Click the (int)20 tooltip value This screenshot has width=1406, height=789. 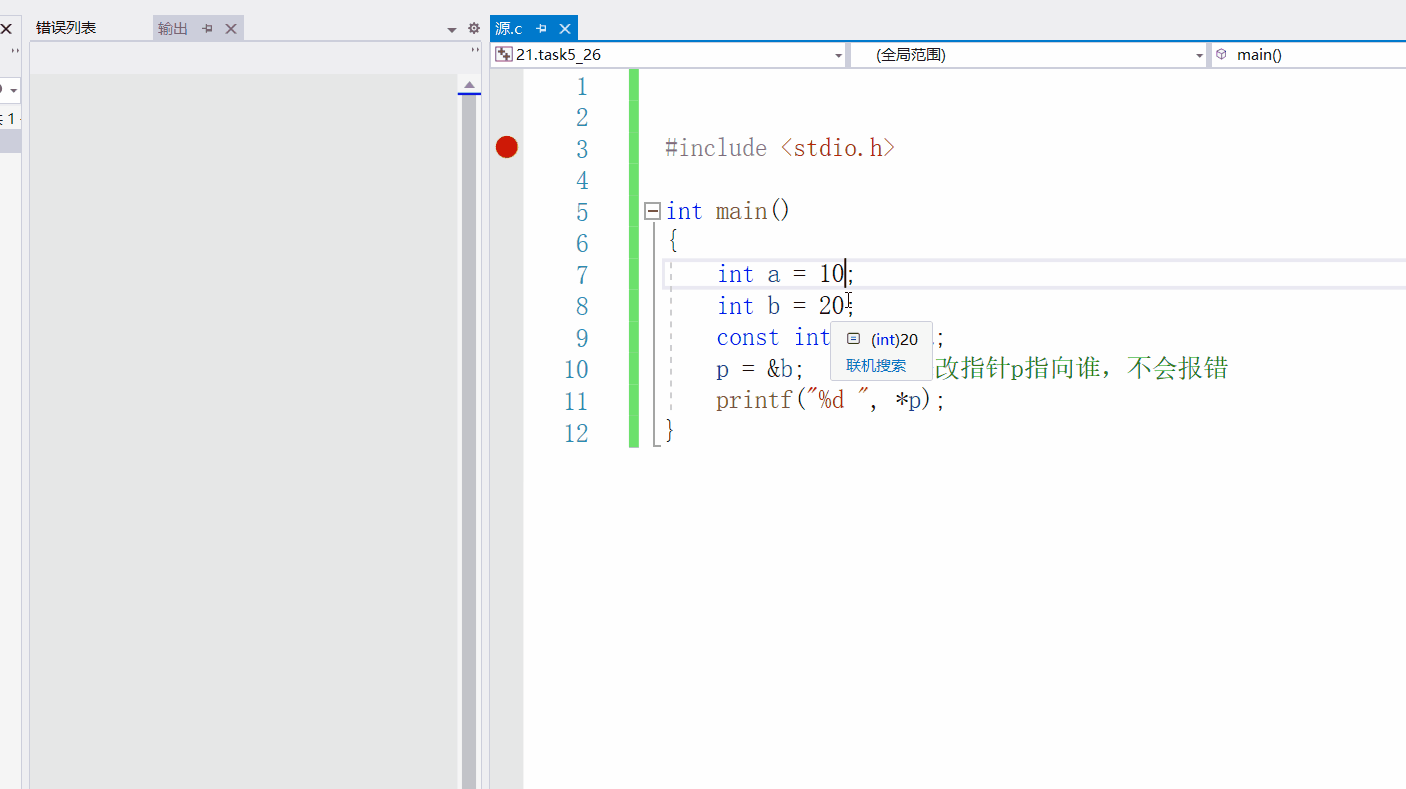894,339
